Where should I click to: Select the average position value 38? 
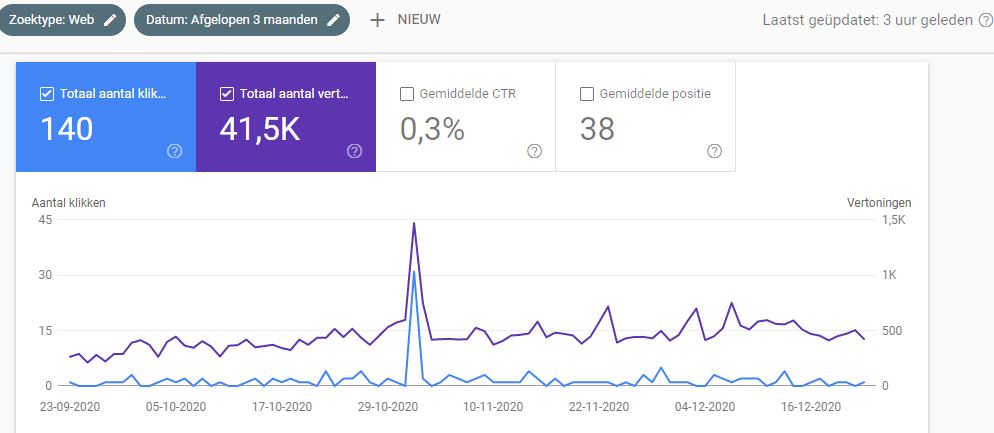(597, 129)
